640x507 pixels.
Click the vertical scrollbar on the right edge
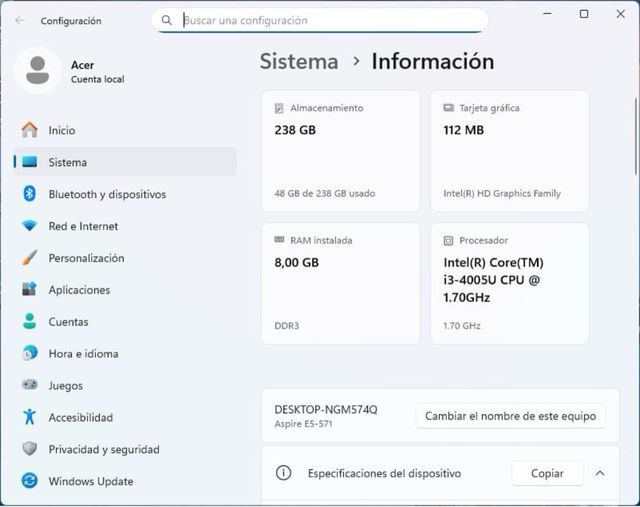pyautogui.click(x=636, y=137)
